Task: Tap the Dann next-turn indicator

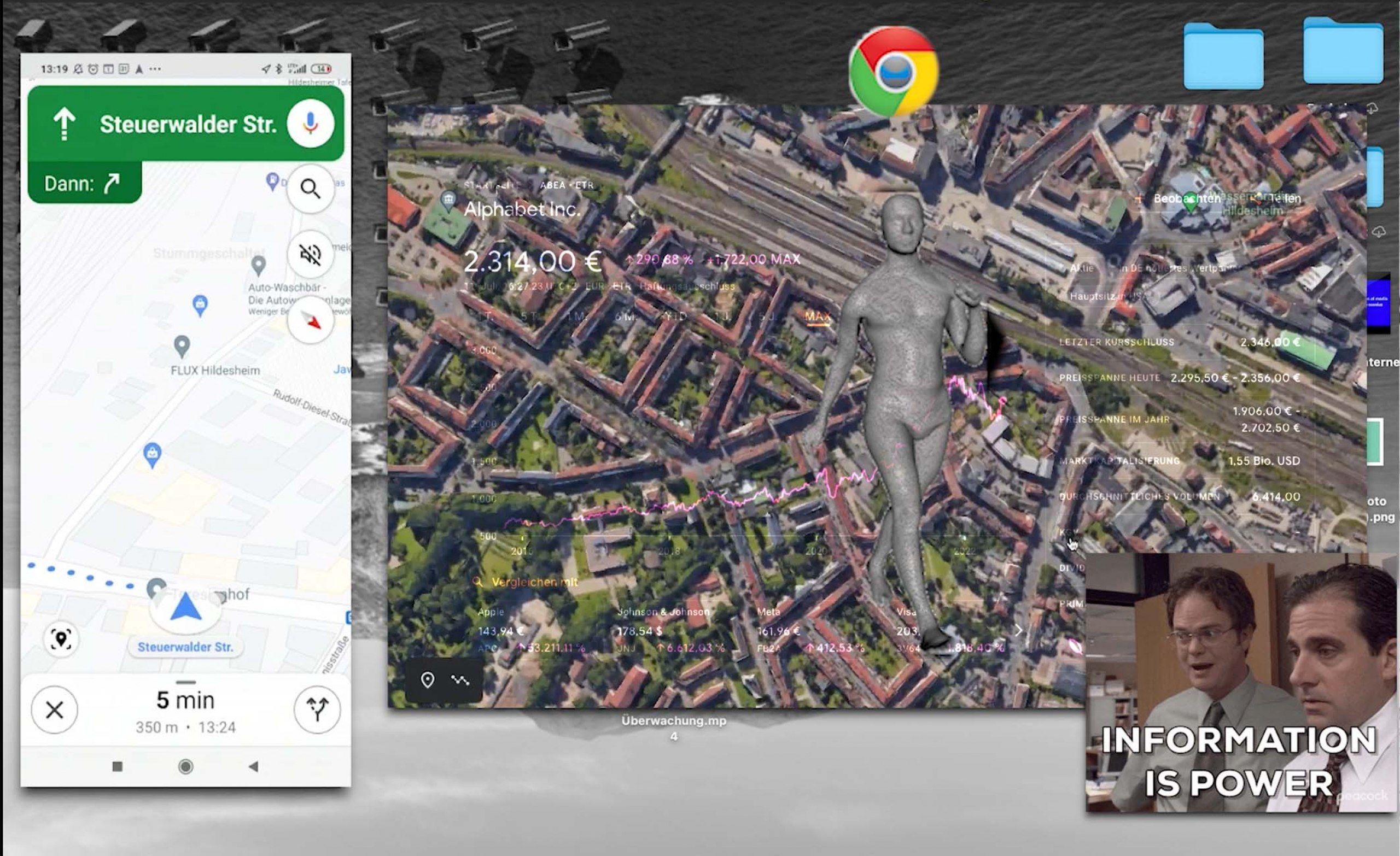Action: pos(85,183)
